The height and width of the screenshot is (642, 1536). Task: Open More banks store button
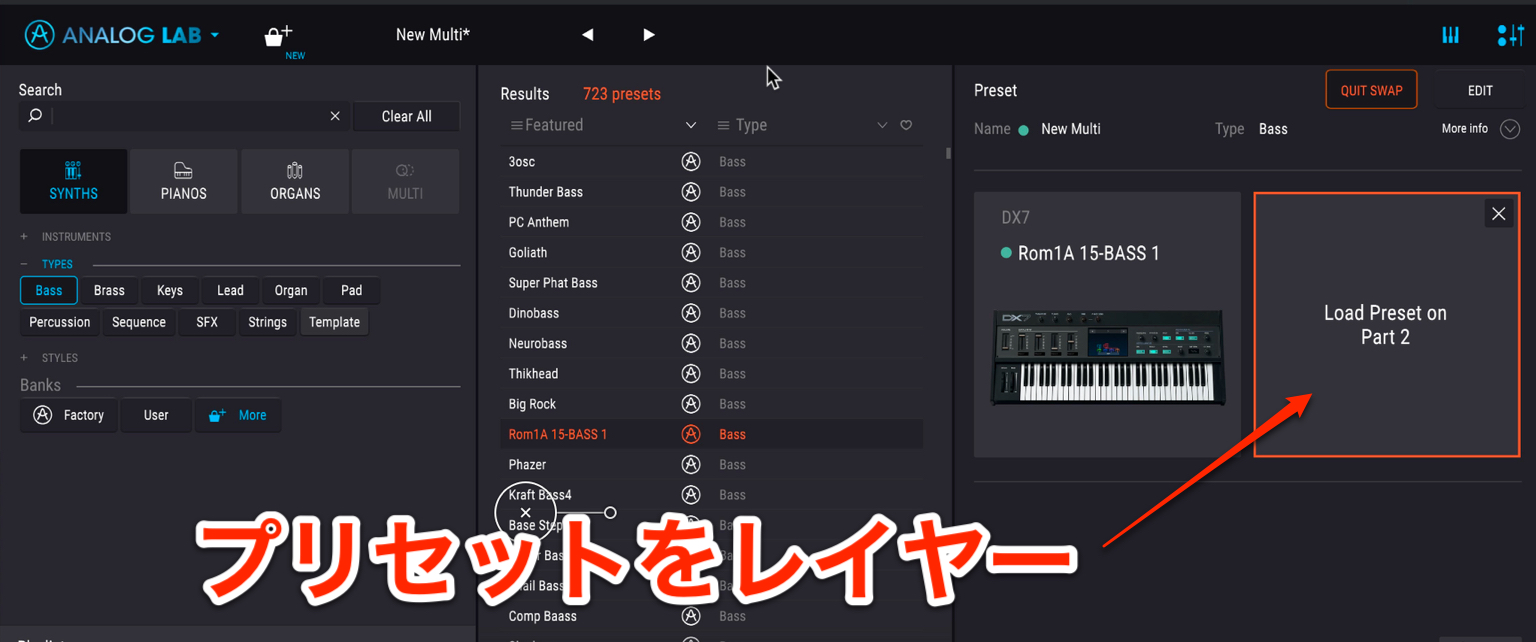click(238, 415)
